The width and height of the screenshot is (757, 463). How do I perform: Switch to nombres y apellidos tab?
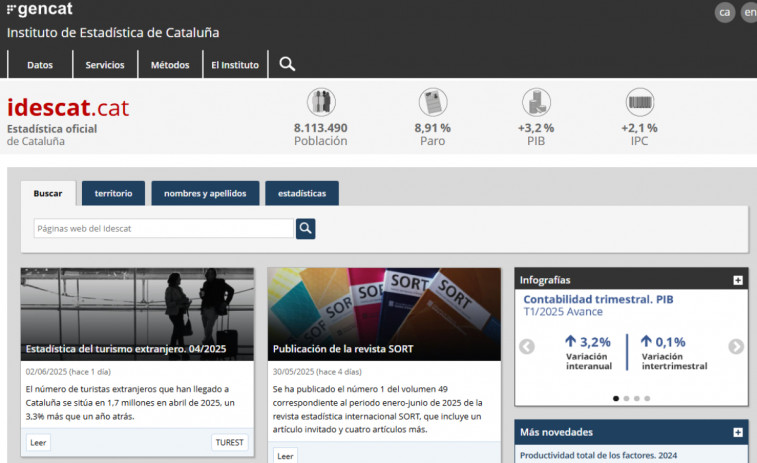tap(205, 193)
